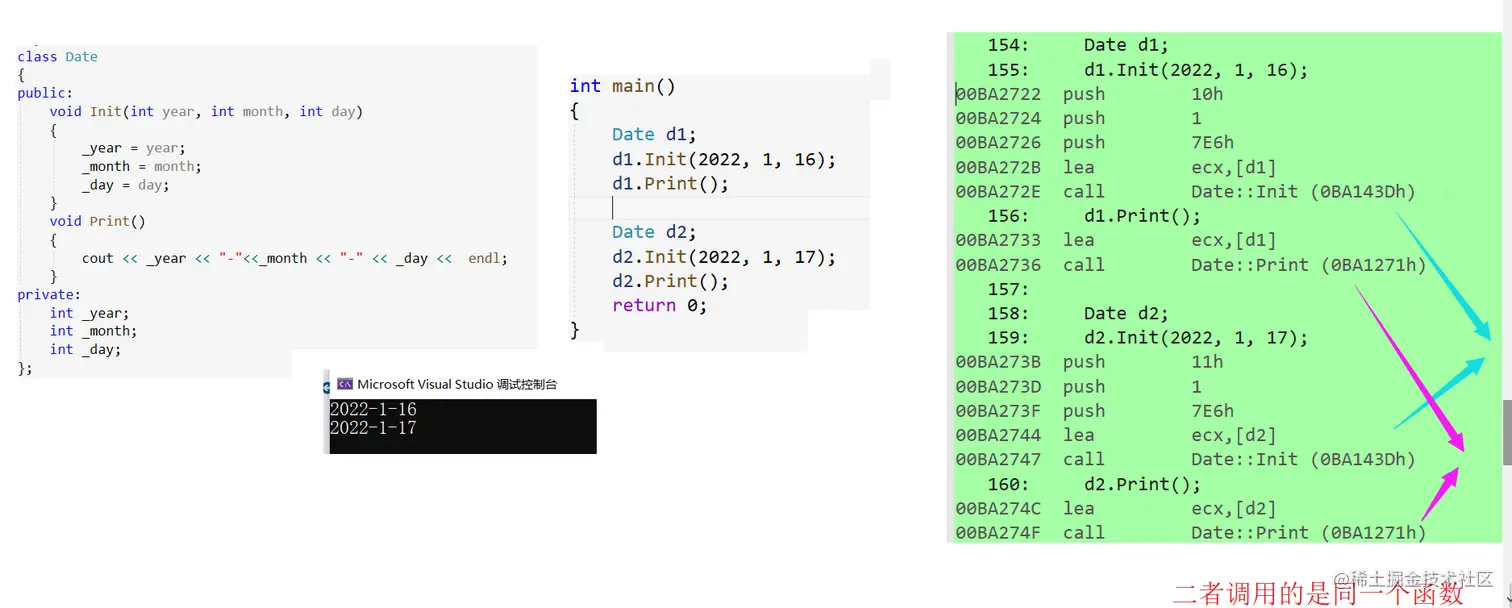1512x608 pixels.
Task: Click the 'private:' access specifier
Action: coord(49,295)
